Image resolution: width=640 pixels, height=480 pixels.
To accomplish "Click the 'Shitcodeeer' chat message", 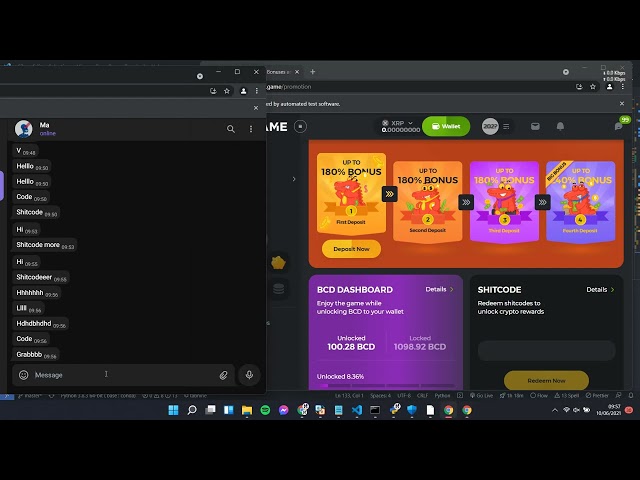I will pos(41,278).
